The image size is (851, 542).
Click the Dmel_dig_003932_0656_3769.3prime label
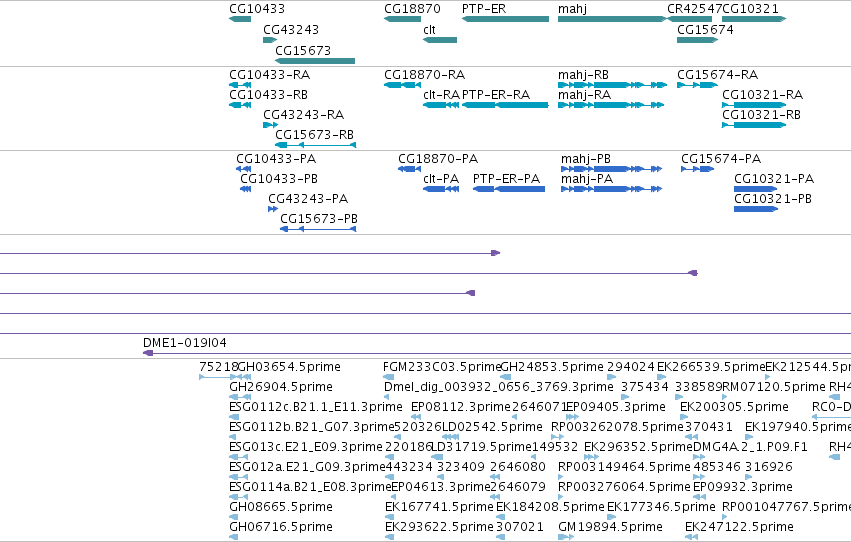499,387
